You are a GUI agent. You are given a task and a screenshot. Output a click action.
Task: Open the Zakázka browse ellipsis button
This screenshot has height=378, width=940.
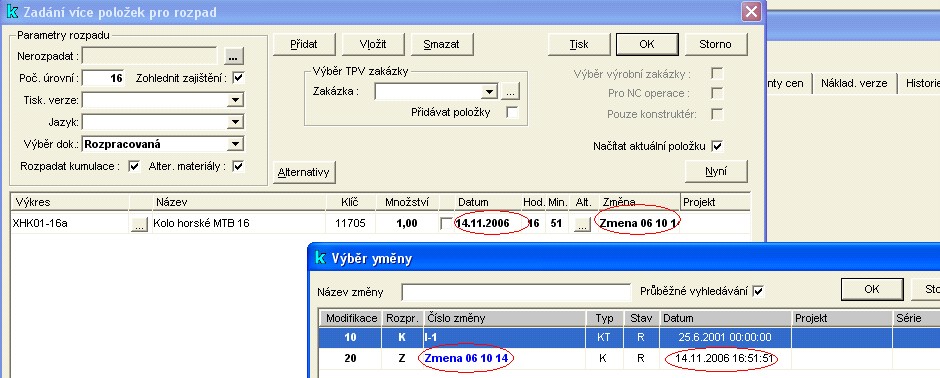tap(510, 92)
